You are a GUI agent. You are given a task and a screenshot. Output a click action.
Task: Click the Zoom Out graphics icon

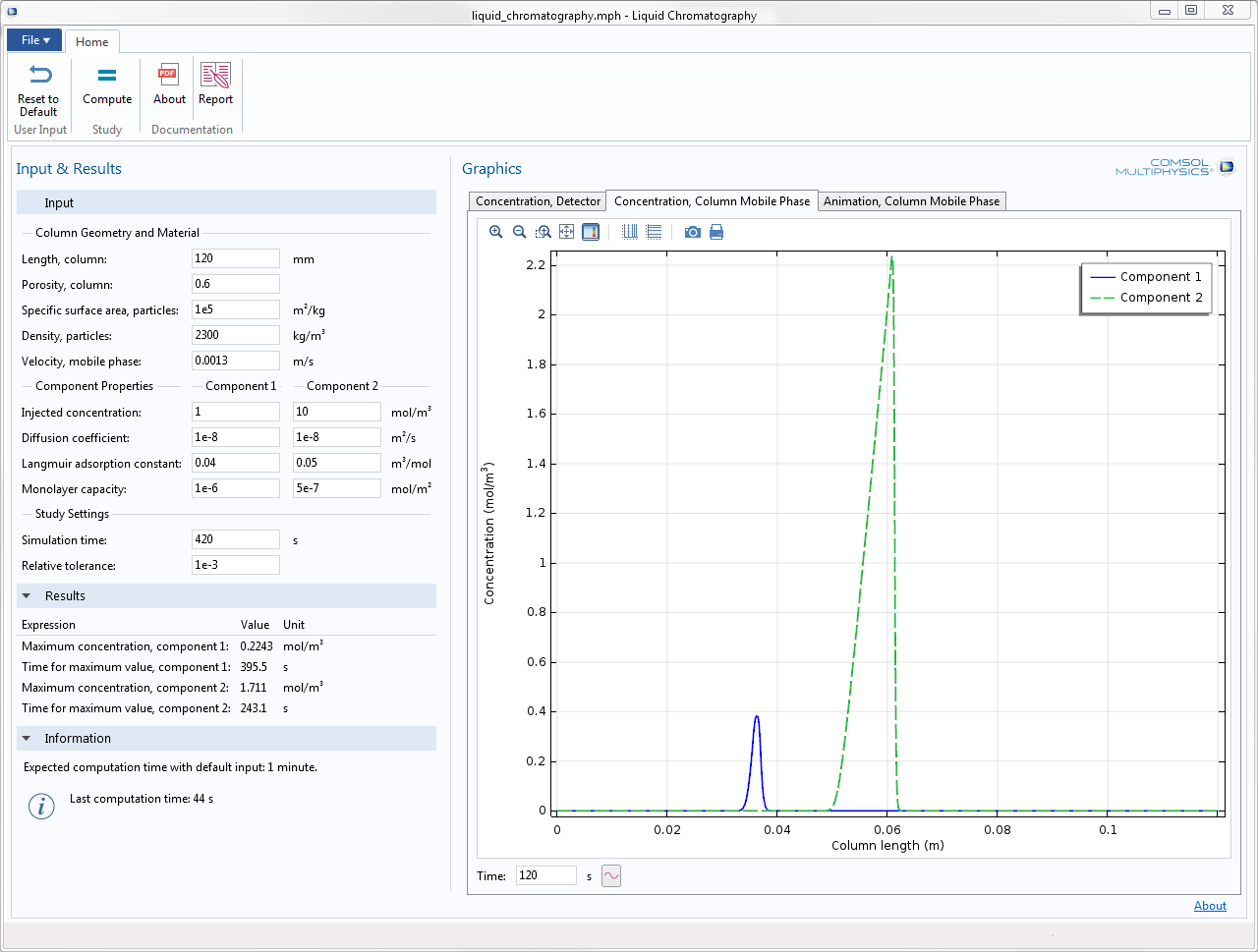point(520,232)
